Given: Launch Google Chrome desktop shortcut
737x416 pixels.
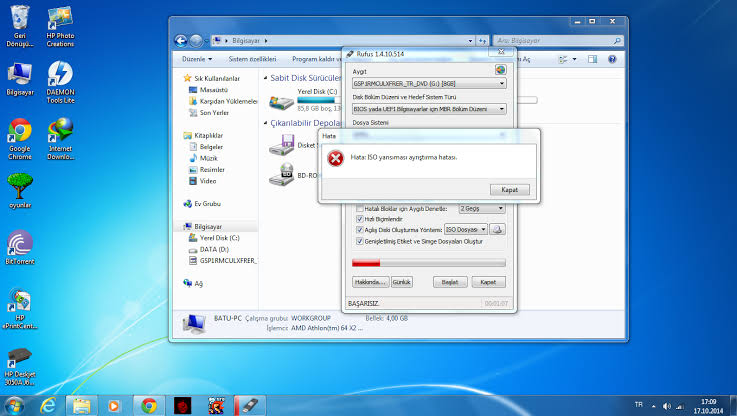Looking at the screenshot, I should pos(20,139).
